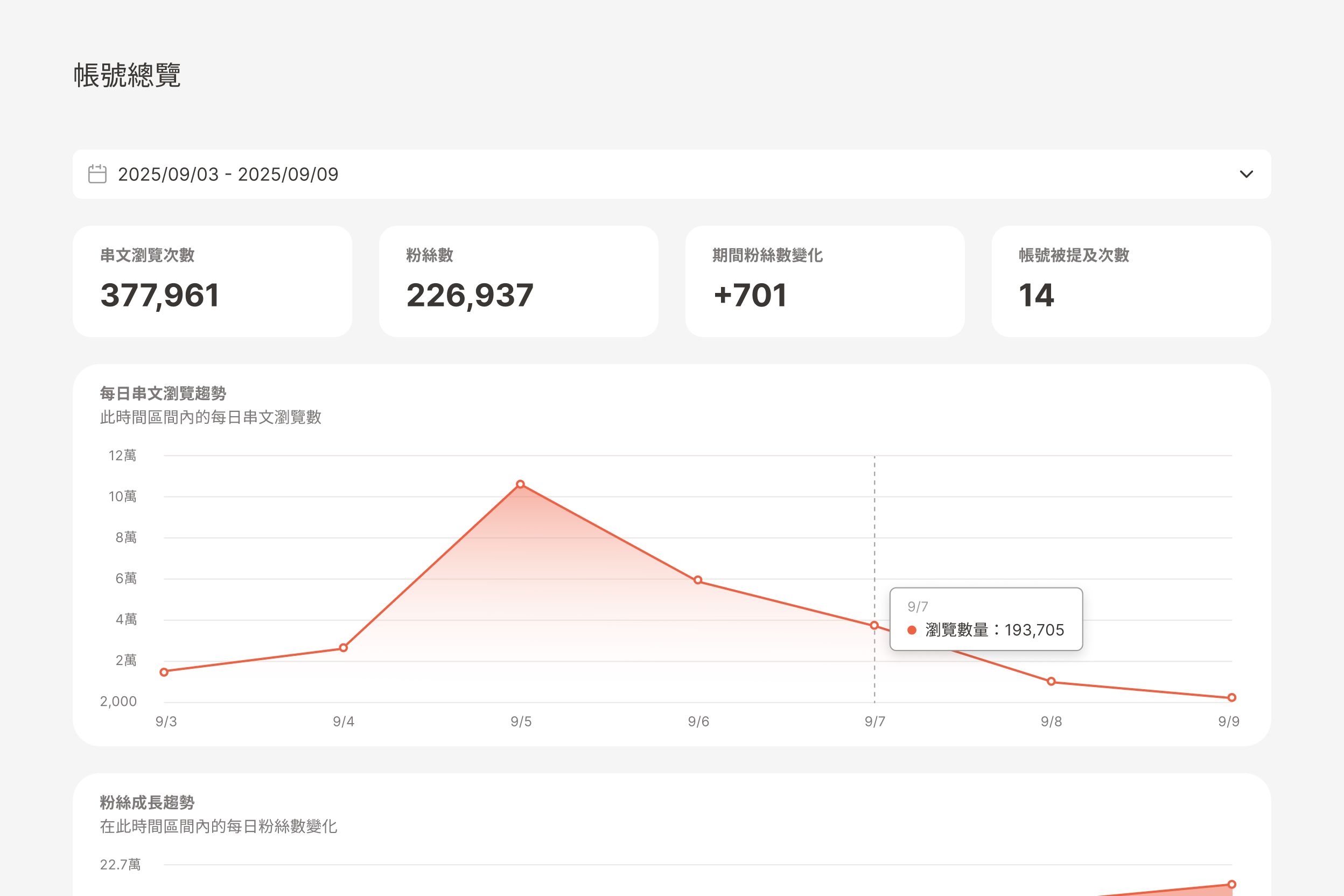The width and height of the screenshot is (1344, 896).
Task: Expand the date range dropdown chevron
Action: [1247, 174]
